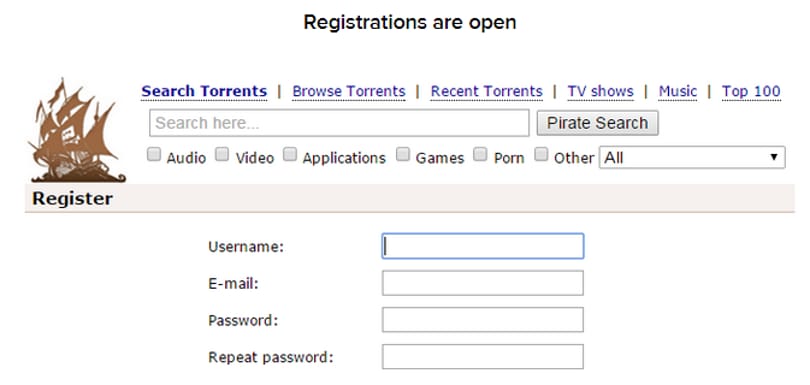Enable the Other checkbox
Image resolution: width=810 pixels, height=385 pixels.
[541, 155]
